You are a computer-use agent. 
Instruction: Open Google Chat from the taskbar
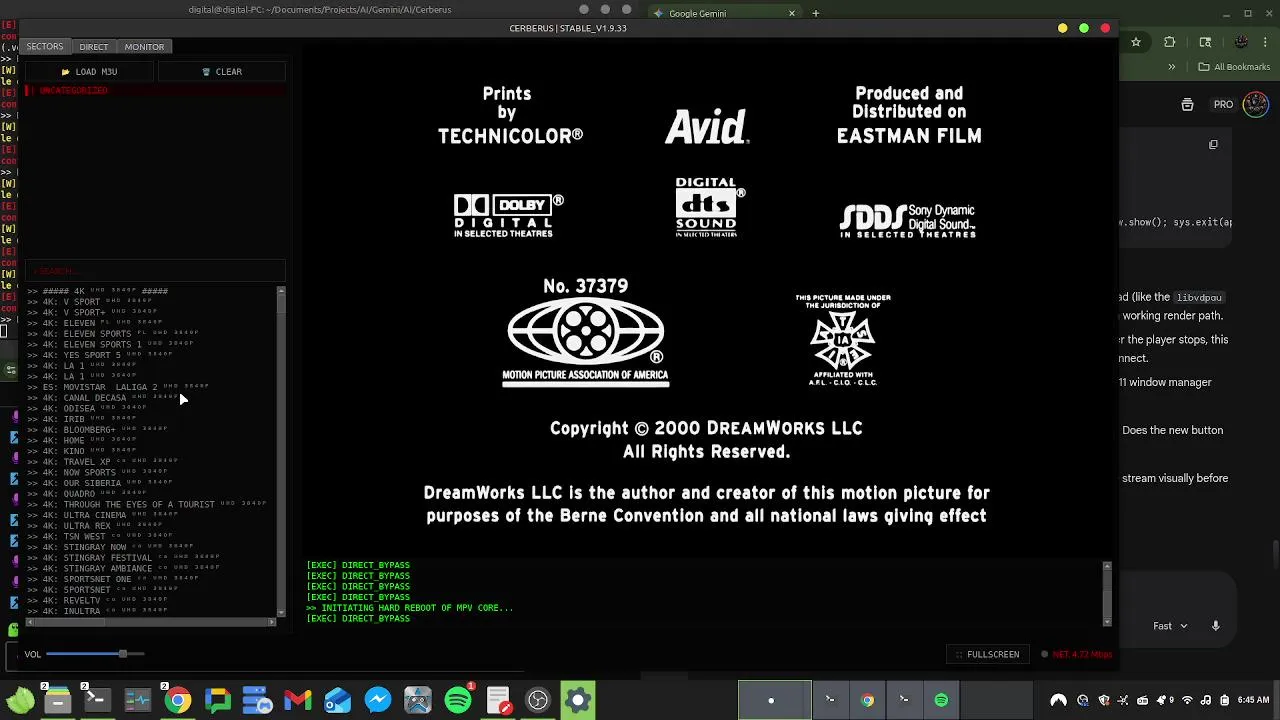(x=217, y=700)
